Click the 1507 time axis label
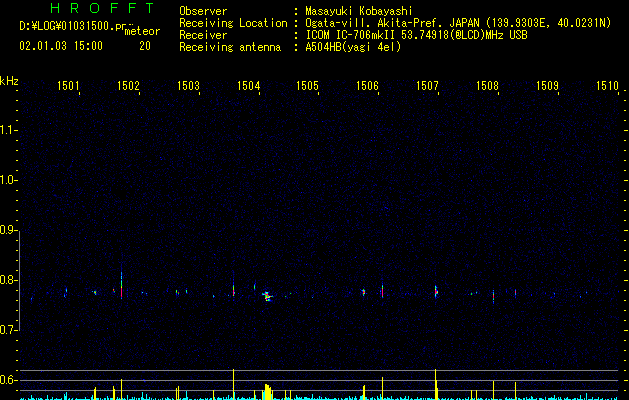 click(427, 85)
